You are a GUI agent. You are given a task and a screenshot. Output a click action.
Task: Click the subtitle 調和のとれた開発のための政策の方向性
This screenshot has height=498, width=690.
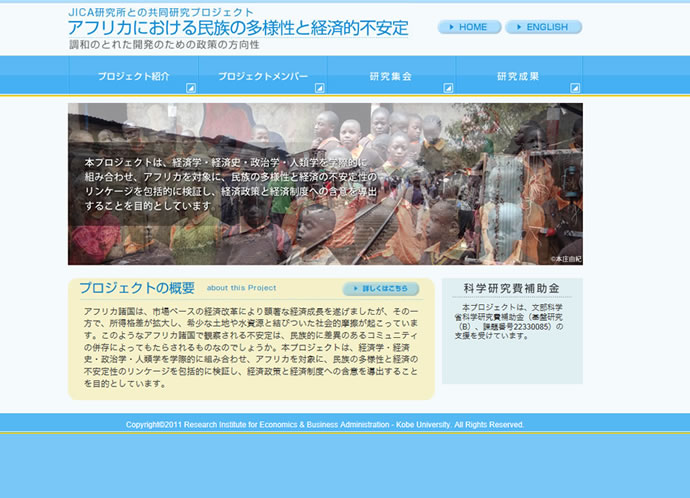pyautogui.click(x=164, y=44)
